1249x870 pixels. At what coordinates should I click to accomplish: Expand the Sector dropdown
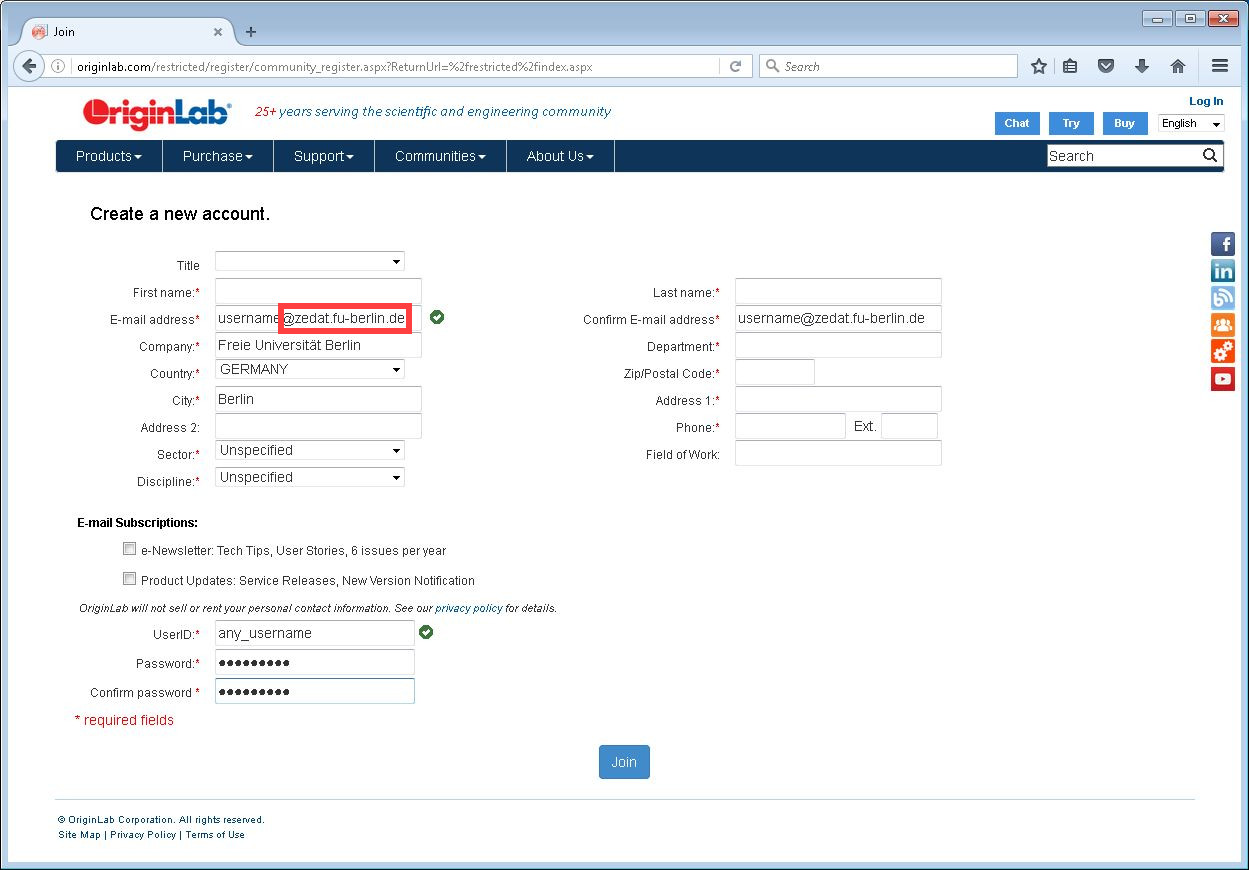pyautogui.click(x=310, y=451)
